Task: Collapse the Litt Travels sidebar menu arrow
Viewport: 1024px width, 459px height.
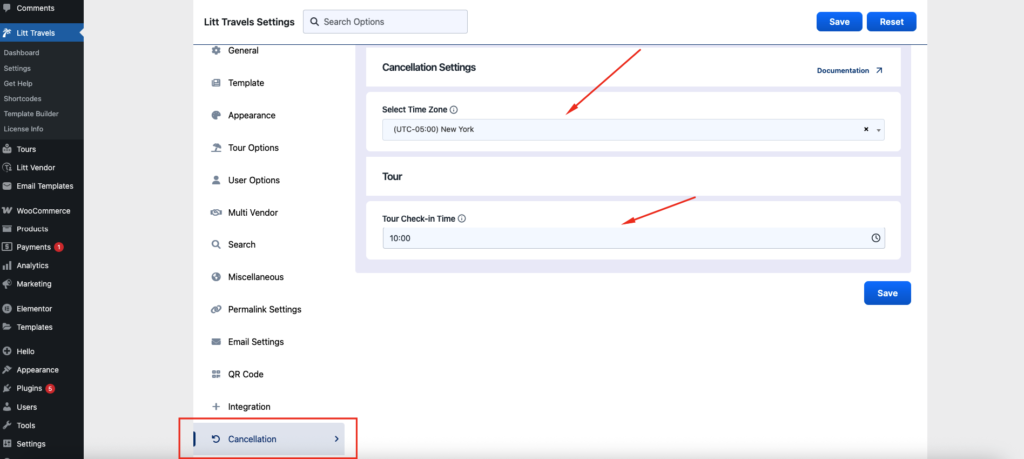Action: coord(80,33)
